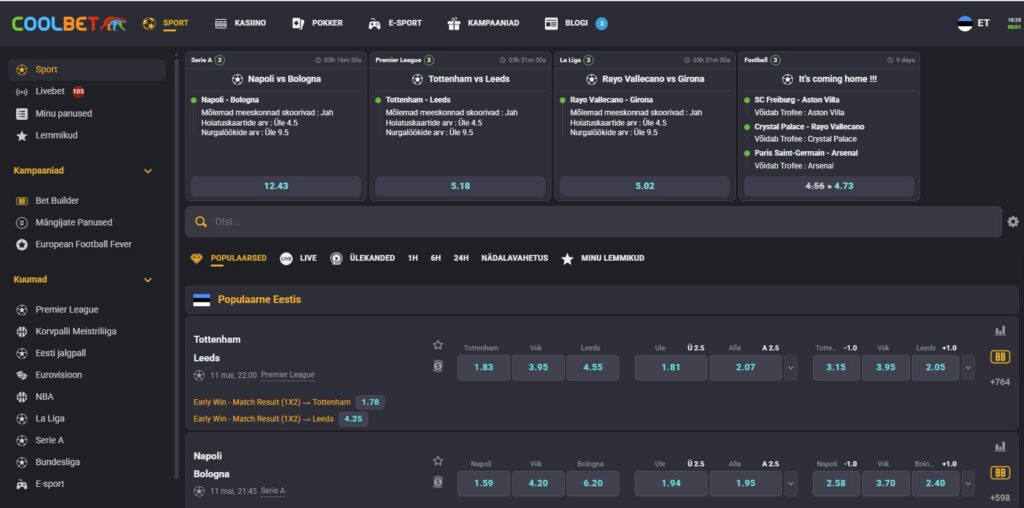
Task: Open Bet Builder in sidebar
Action: click(x=57, y=200)
